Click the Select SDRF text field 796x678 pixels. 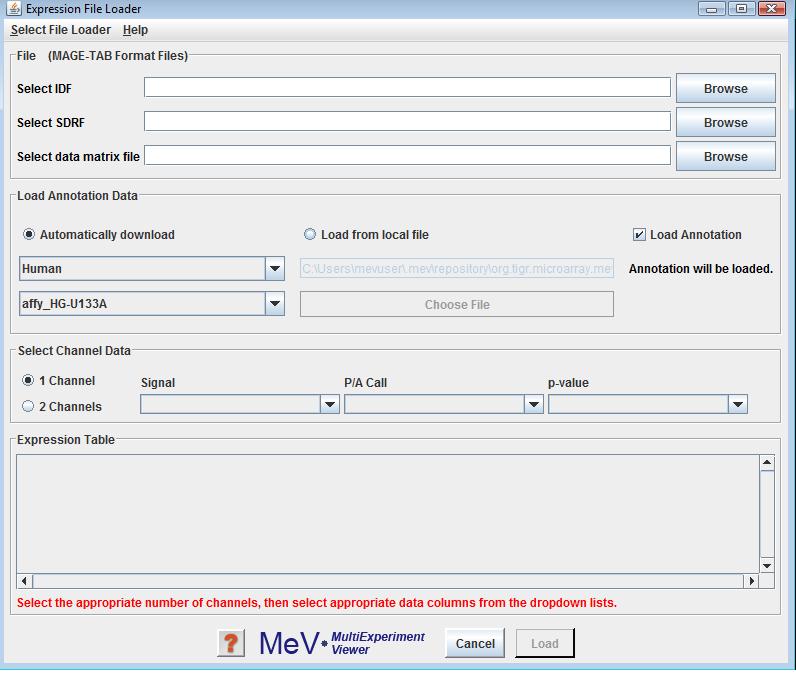(407, 122)
